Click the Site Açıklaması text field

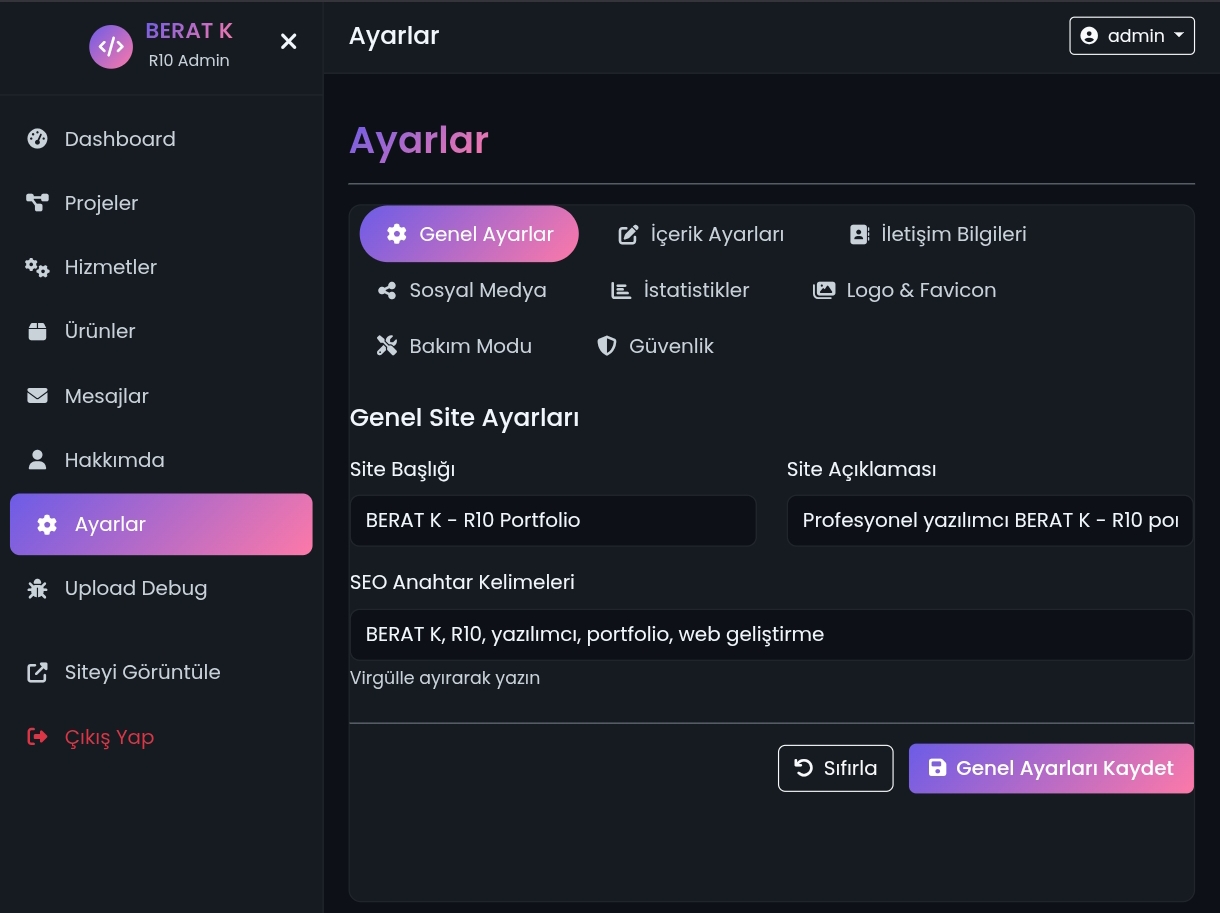click(x=990, y=520)
